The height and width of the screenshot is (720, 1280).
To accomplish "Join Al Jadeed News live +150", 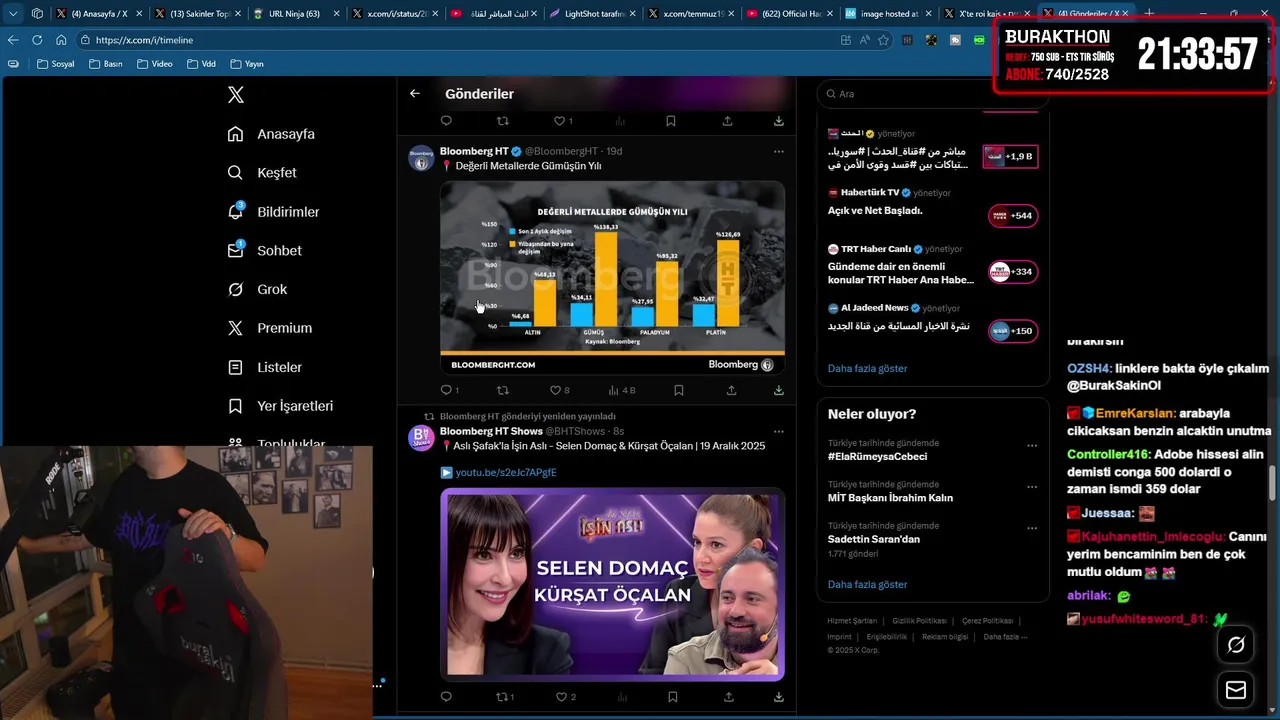I will coord(1013,331).
